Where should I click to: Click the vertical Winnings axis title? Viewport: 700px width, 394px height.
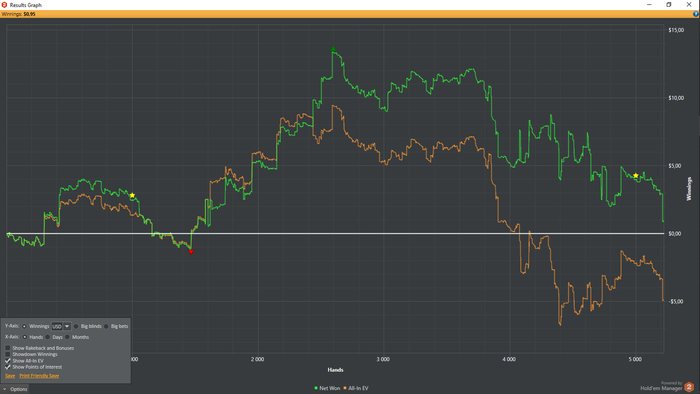[x=689, y=189]
